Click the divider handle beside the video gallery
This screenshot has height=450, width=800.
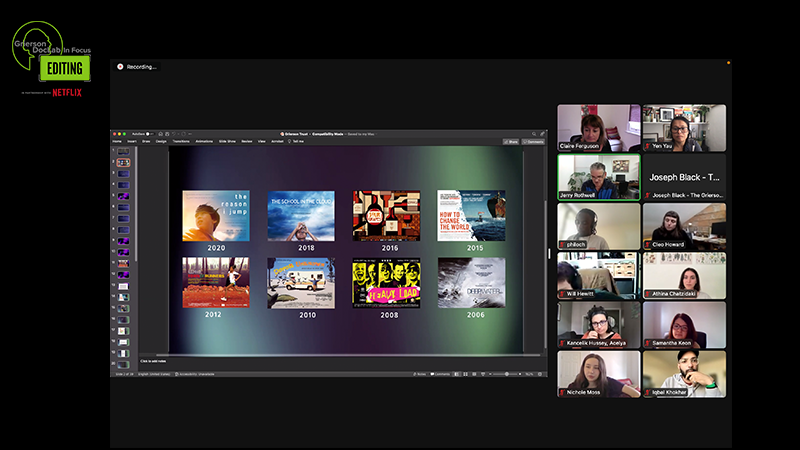click(x=549, y=254)
